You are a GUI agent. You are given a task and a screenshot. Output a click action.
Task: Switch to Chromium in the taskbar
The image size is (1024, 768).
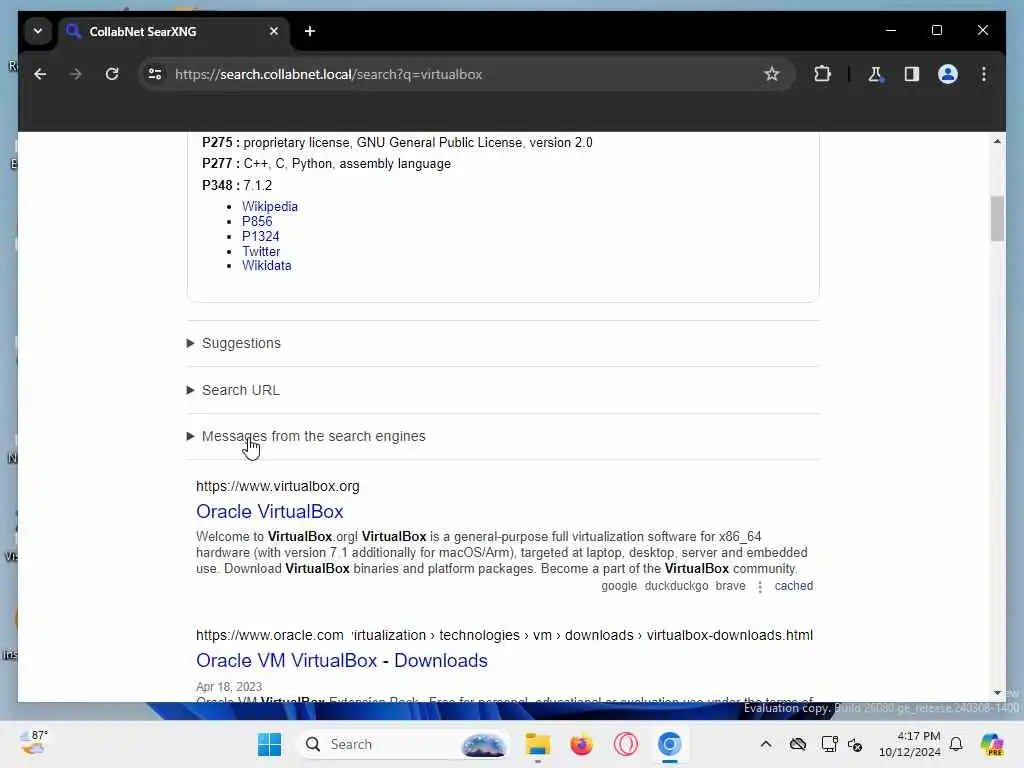coord(669,744)
